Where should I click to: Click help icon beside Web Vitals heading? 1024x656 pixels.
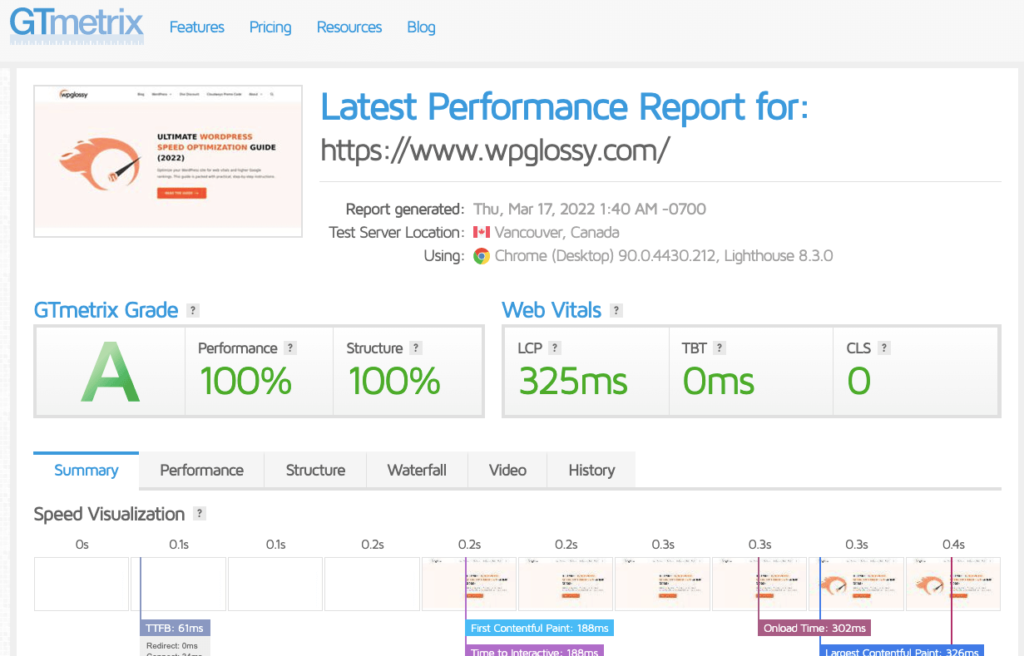point(617,311)
